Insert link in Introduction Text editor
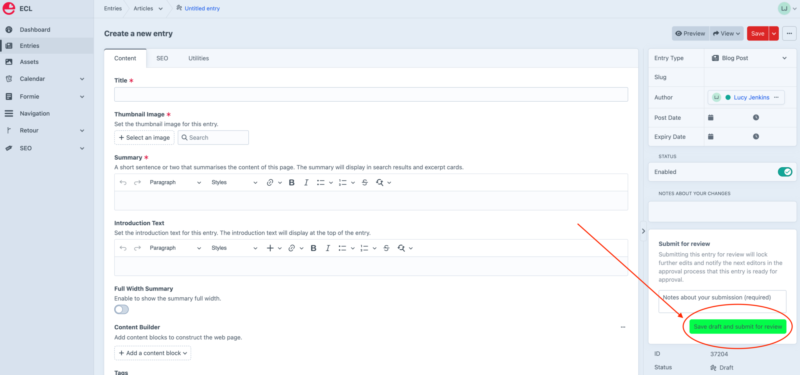Viewport: 800px width, 375px height. coord(292,248)
